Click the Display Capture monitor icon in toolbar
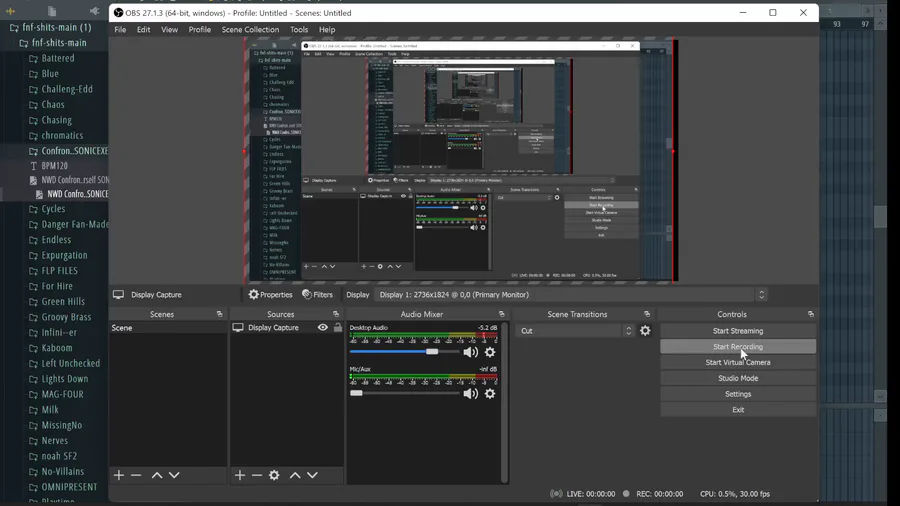 118,294
